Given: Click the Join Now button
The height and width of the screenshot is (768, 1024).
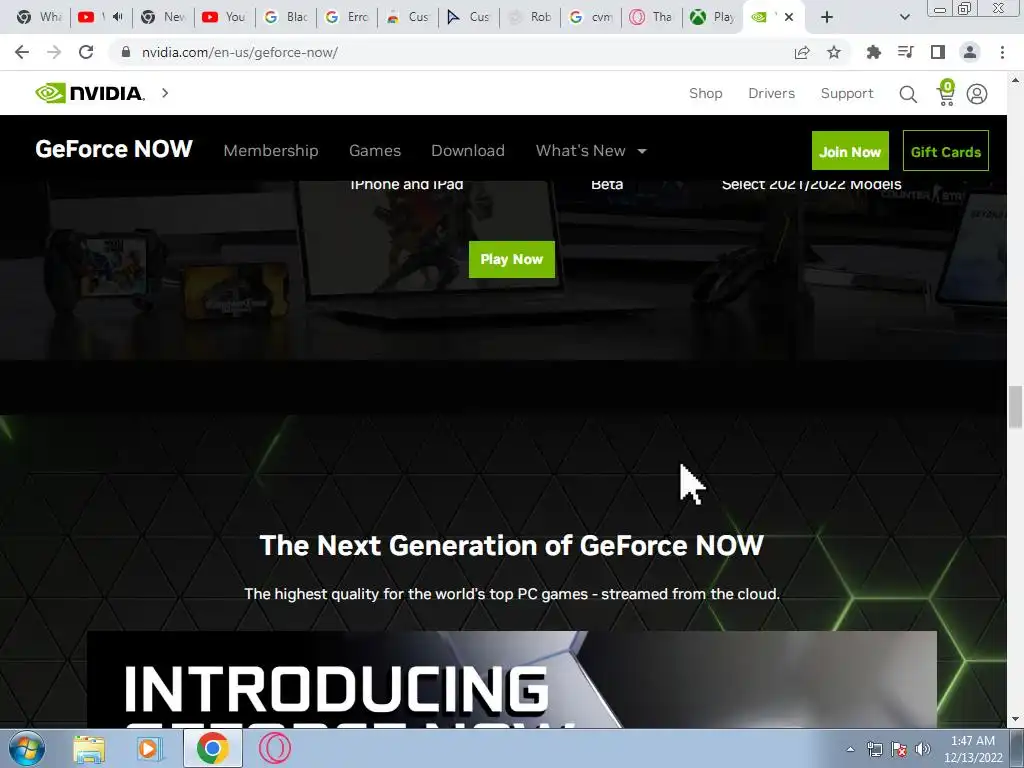Looking at the screenshot, I should point(850,151).
